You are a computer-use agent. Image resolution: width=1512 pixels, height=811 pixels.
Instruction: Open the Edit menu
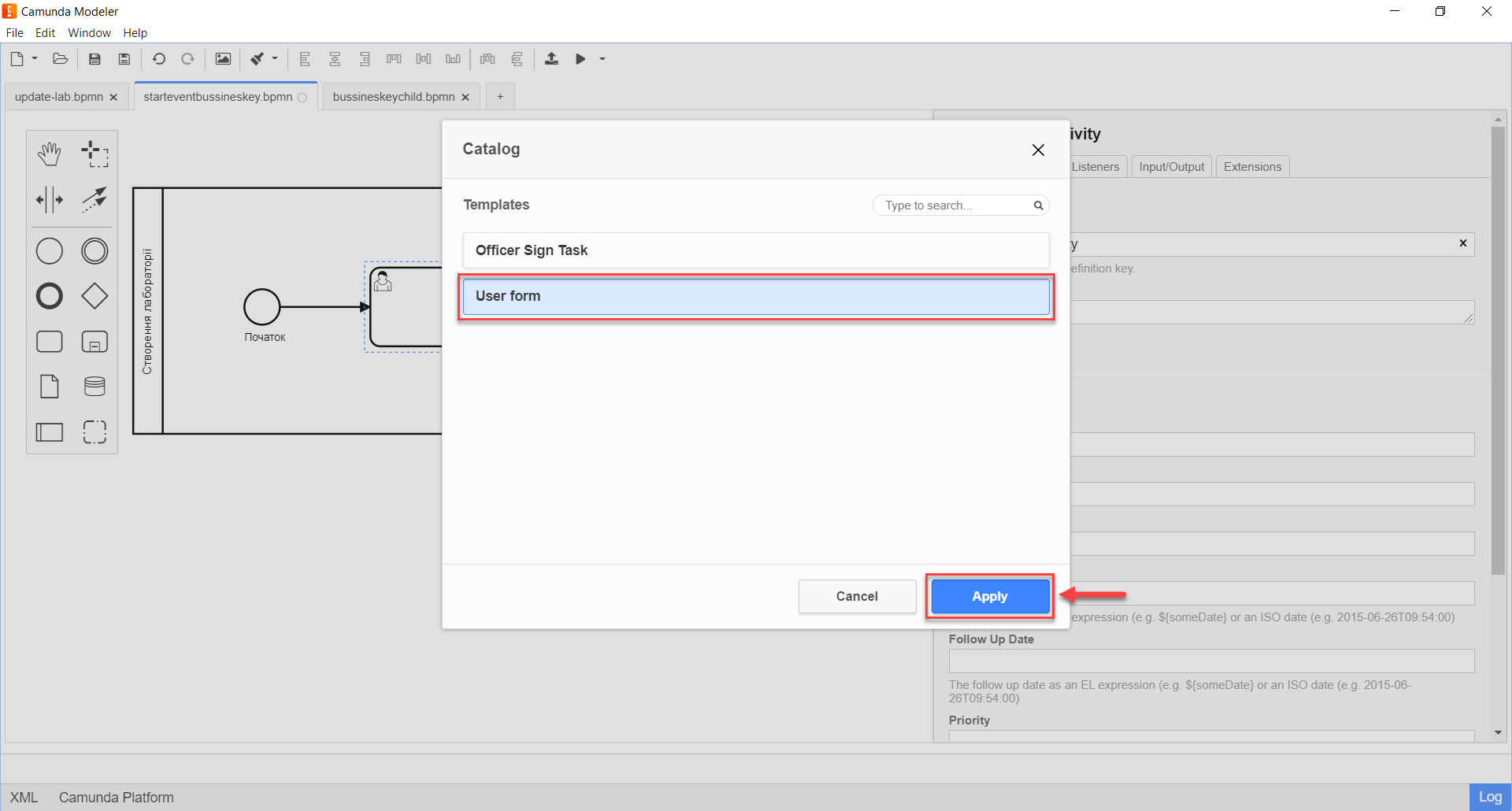click(45, 33)
